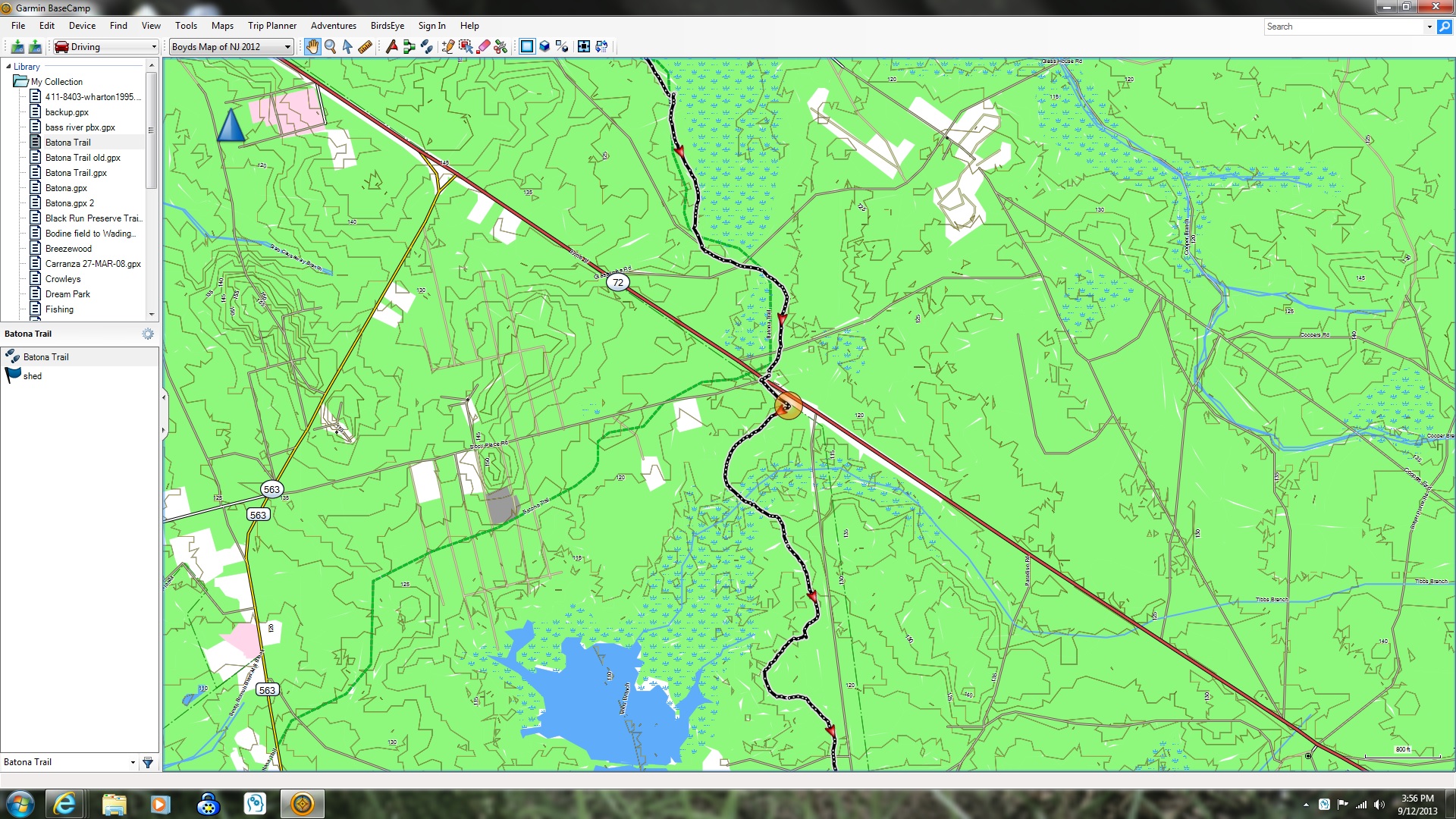
Task: Toggle 2D map view
Action: click(x=527, y=47)
